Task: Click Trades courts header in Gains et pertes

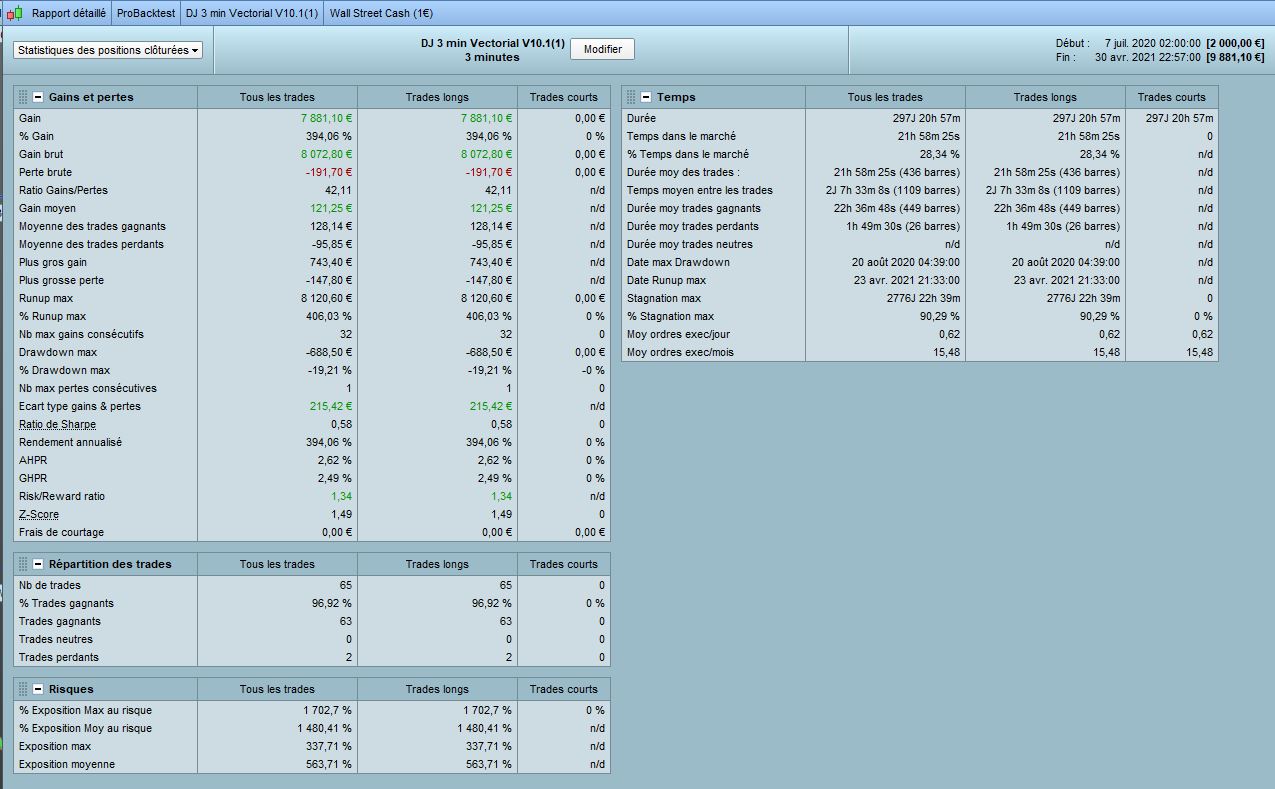Action: point(564,97)
